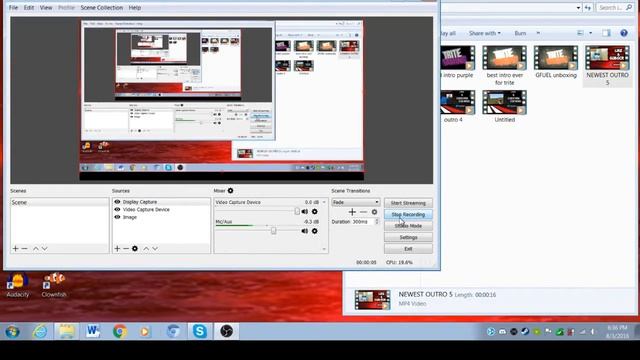Adjust the Duration stepper arrows
This screenshot has height=360, width=640.
click(x=377, y=222)
